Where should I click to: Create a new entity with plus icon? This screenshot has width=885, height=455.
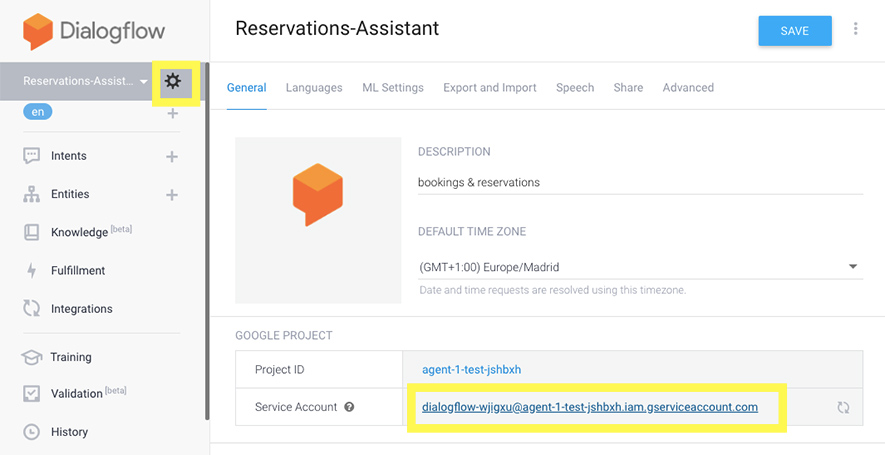172,195
